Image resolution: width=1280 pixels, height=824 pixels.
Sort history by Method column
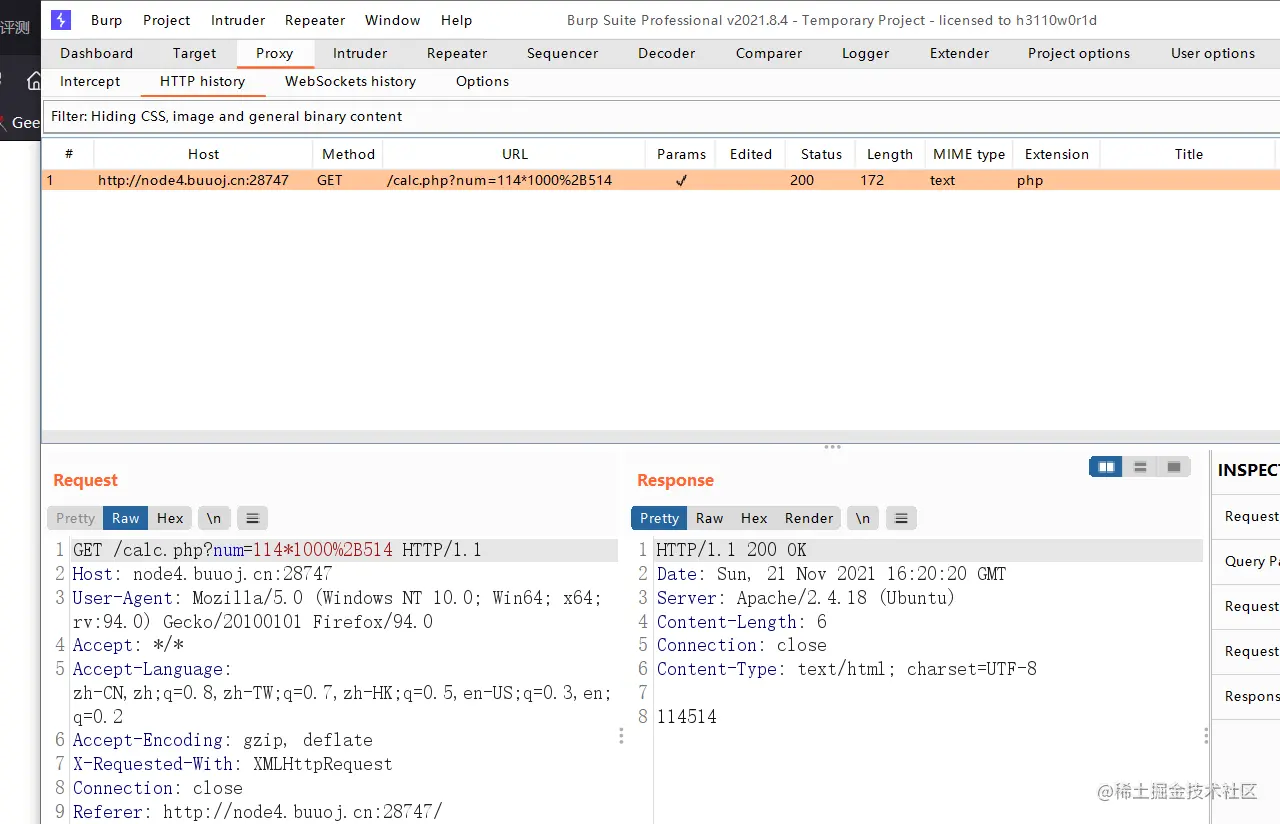click(348, 154)
